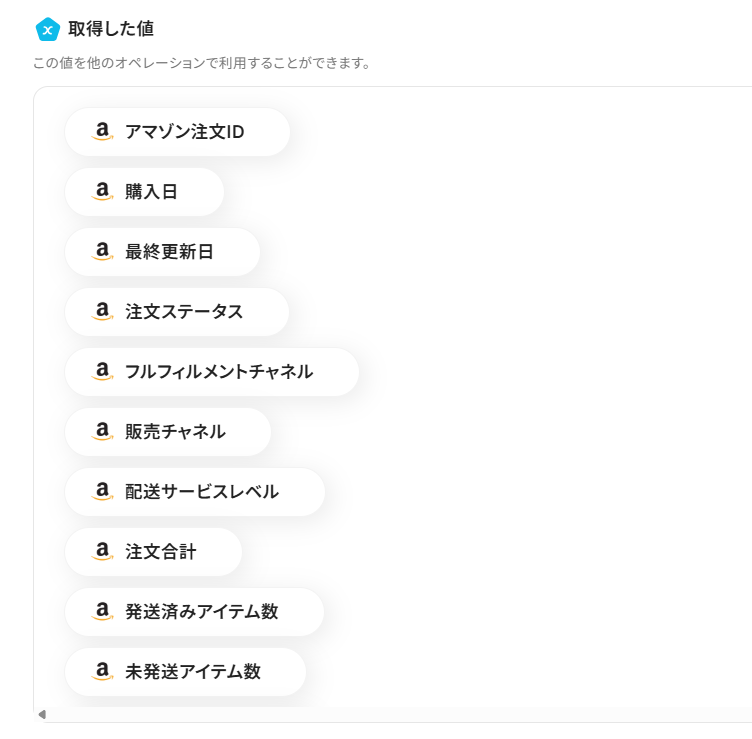Select the フルフィルメントチャネル value

coord(218,372)
